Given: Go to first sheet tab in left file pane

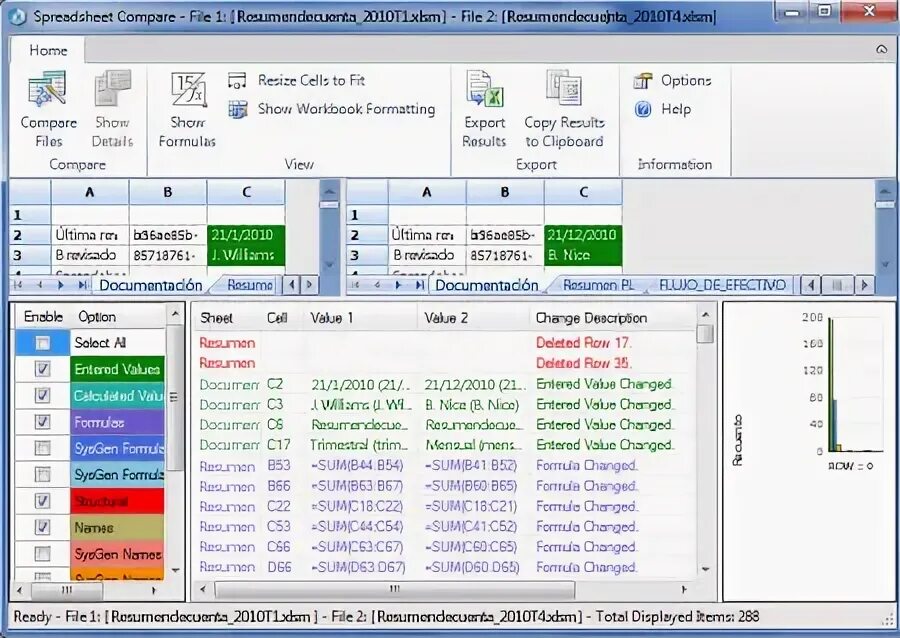Looking at the screenshot, I should pyautogui.click(x=18, y=285).
